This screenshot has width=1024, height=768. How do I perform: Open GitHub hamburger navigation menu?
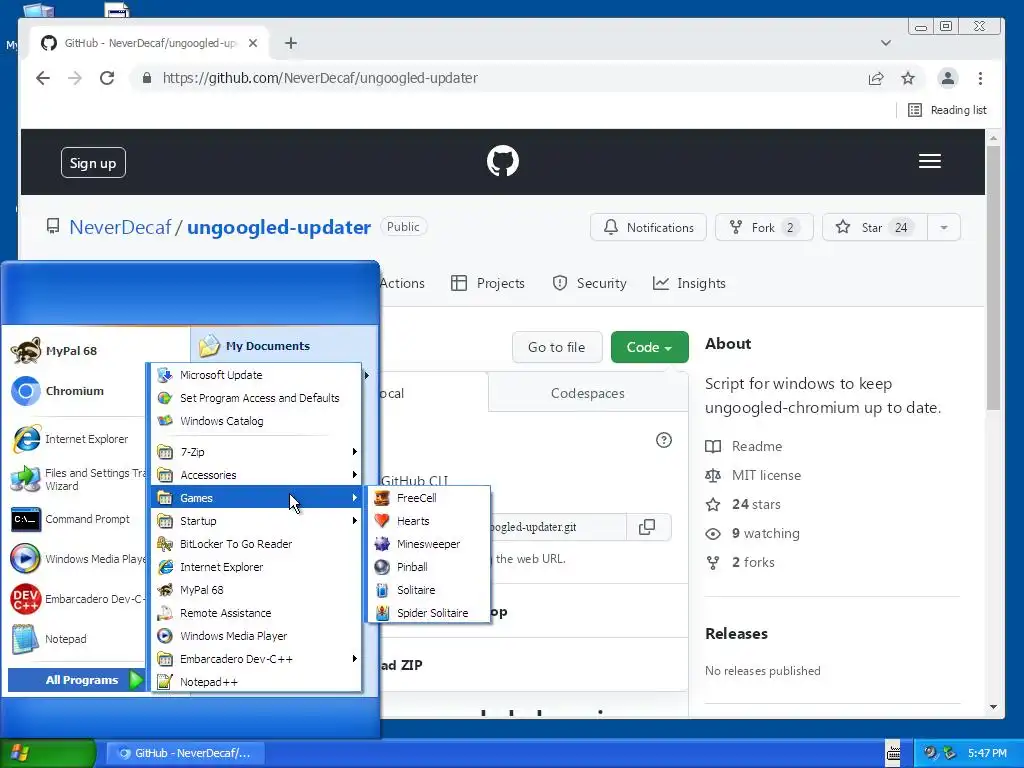click(x=930, y=161)
